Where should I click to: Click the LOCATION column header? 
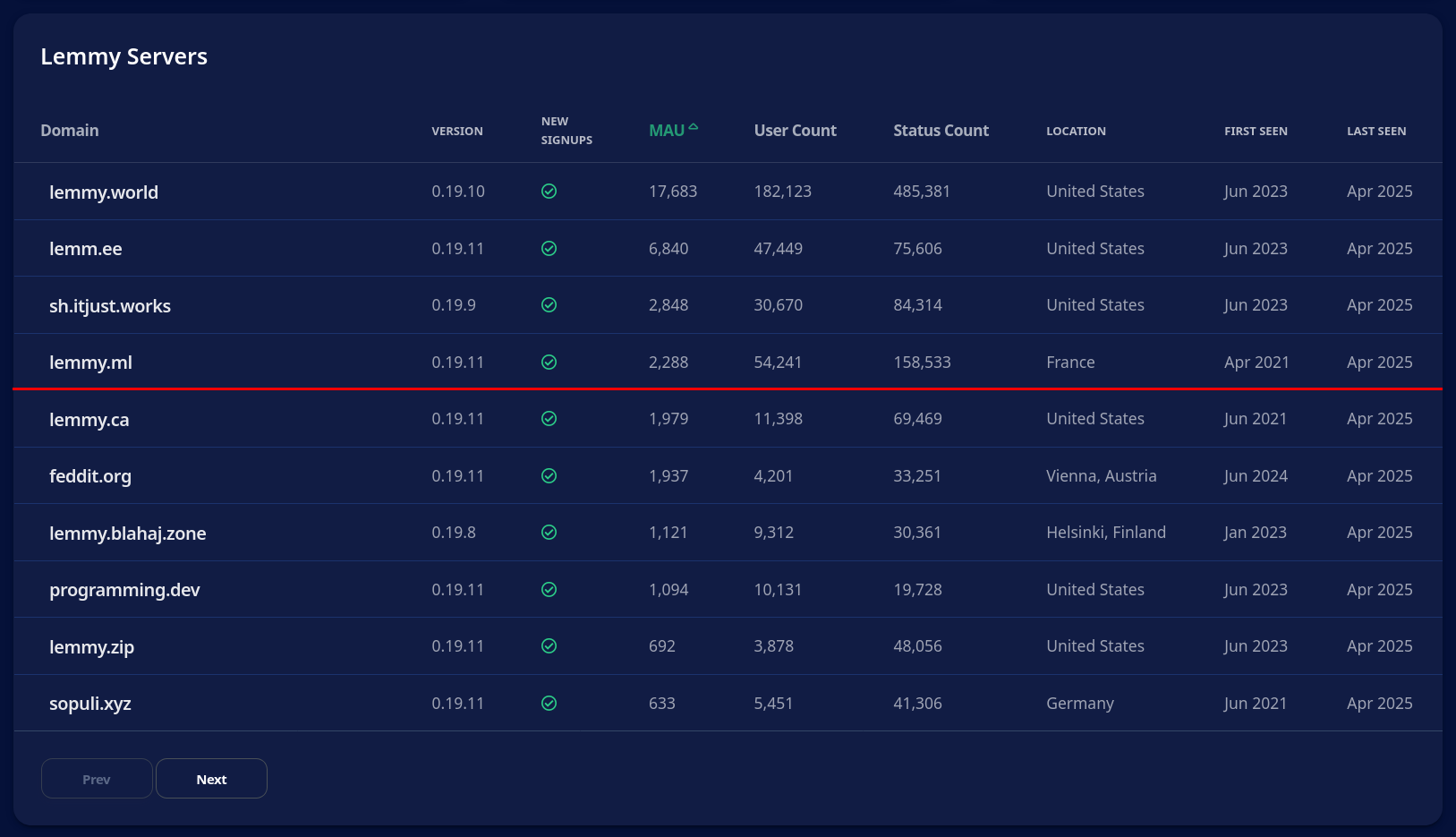(x=1077, y=132)
